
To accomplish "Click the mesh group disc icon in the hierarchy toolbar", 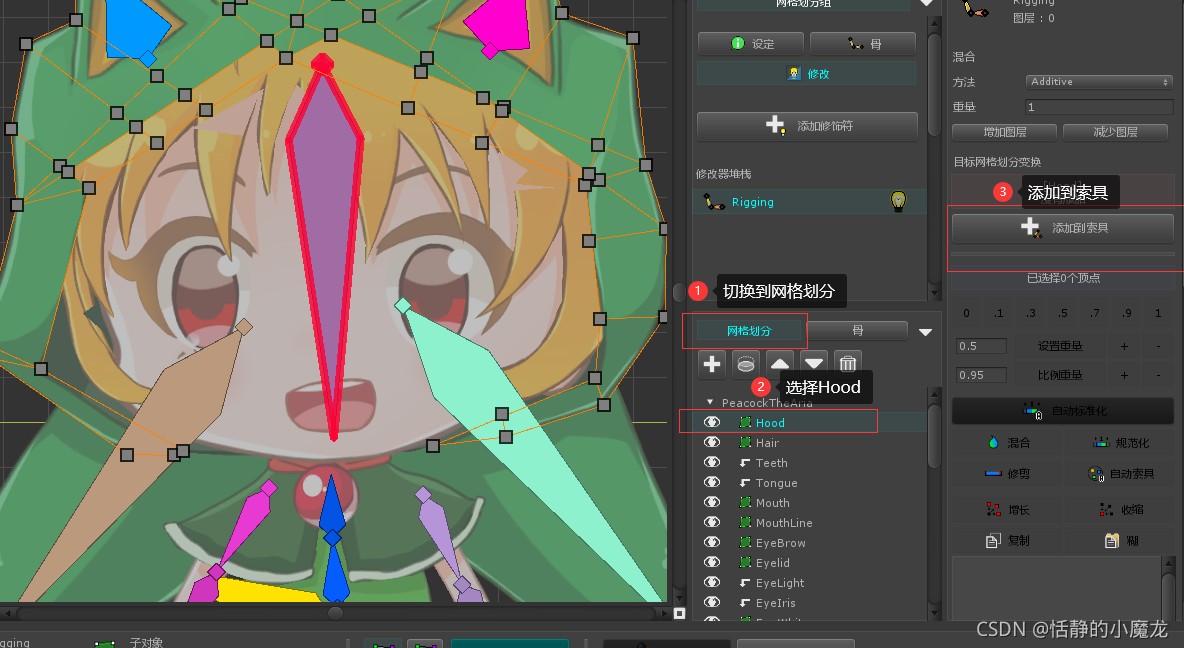I will click(745, 364).
